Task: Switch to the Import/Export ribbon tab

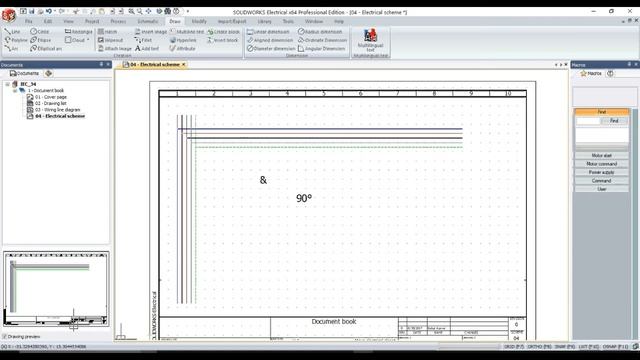Action: click(x=232, y=21)
